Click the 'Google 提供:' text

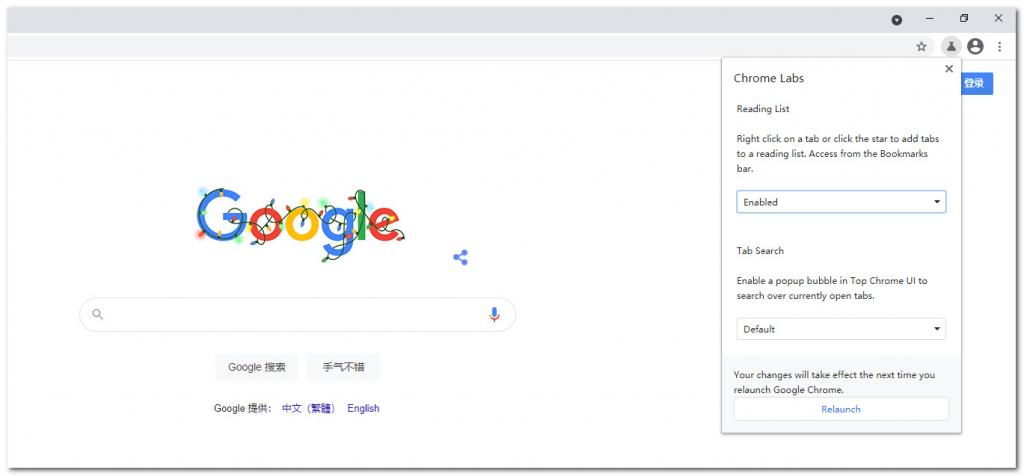pos(242,408)
